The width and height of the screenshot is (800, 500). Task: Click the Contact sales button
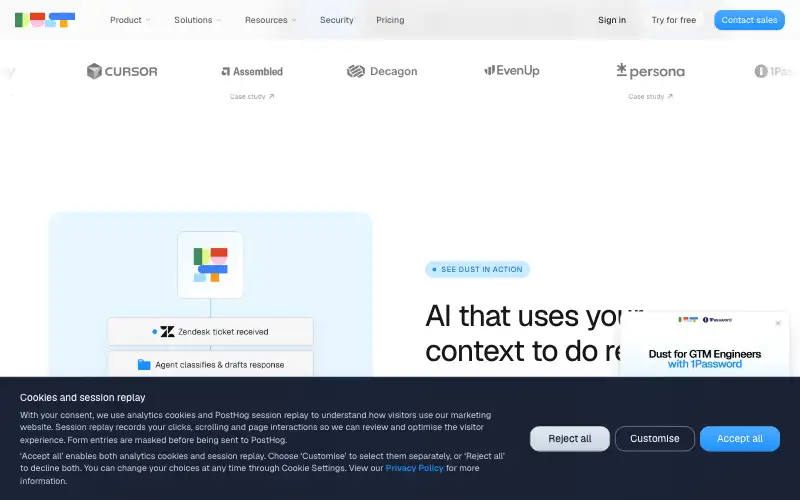coord(749,20)
